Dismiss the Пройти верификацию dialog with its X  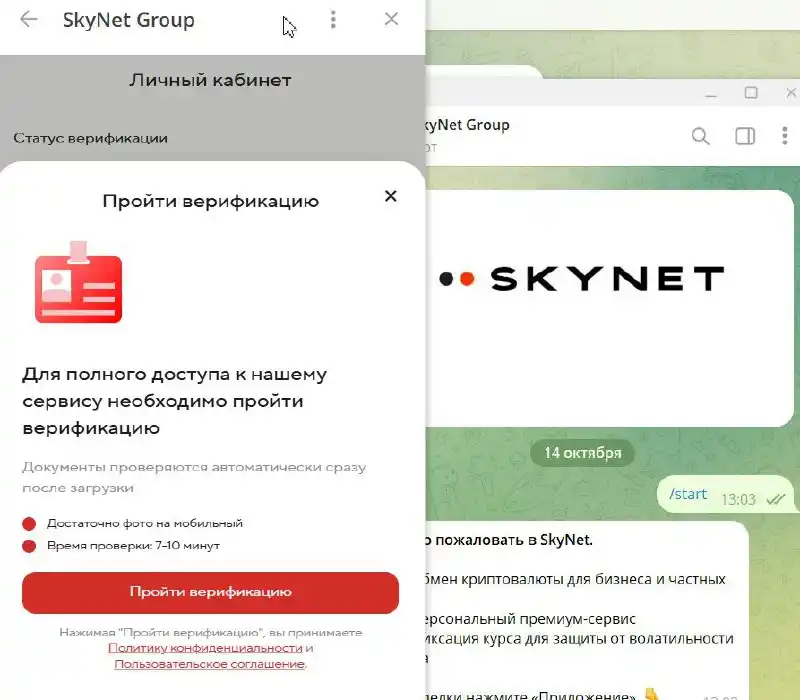[x=391, y=196]
